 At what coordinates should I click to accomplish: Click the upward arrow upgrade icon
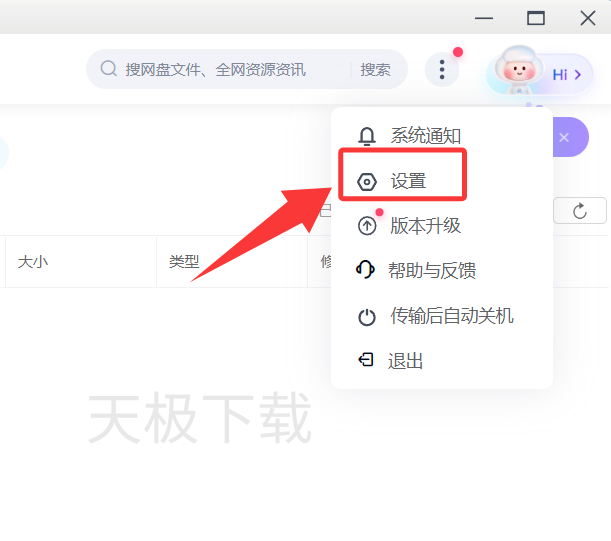pos(367,226)
